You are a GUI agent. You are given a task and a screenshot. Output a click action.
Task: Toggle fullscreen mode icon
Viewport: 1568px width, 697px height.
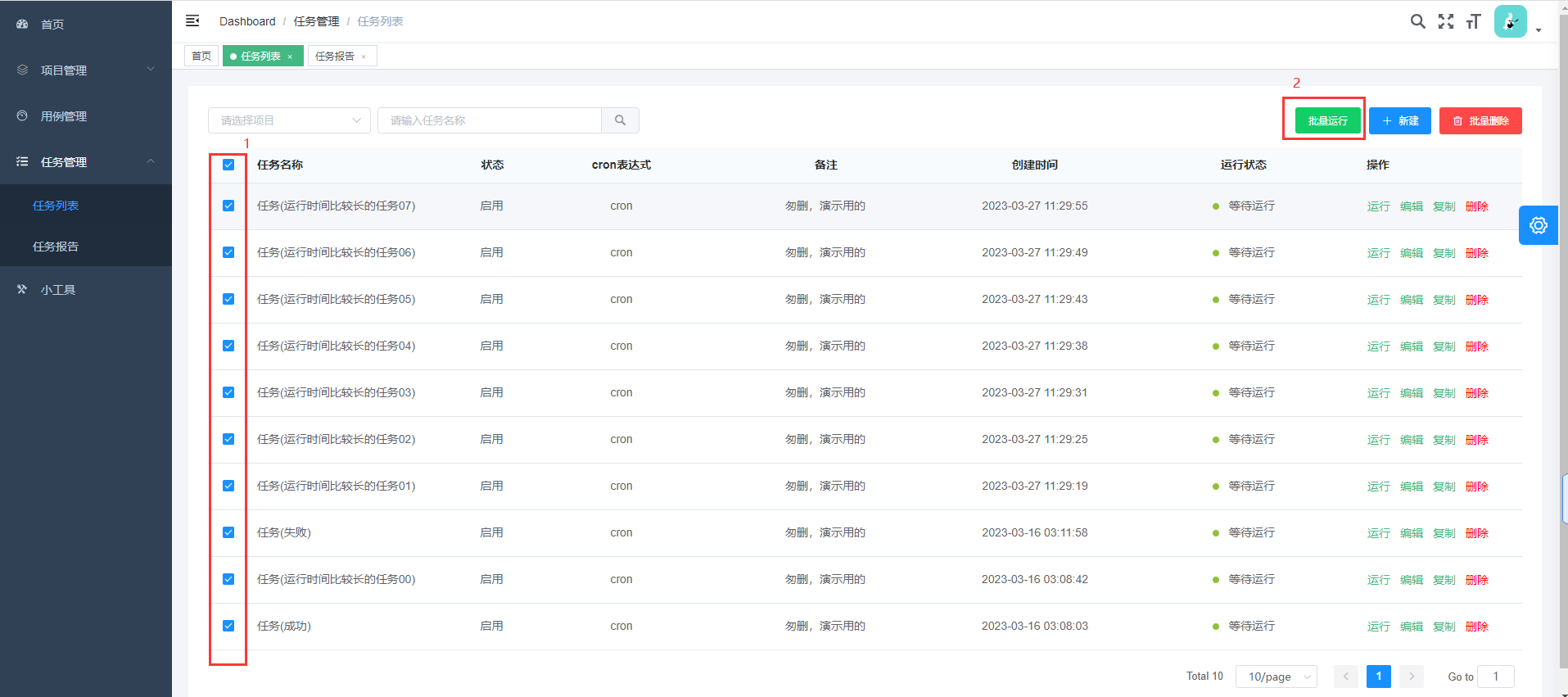coord(1446,21)
